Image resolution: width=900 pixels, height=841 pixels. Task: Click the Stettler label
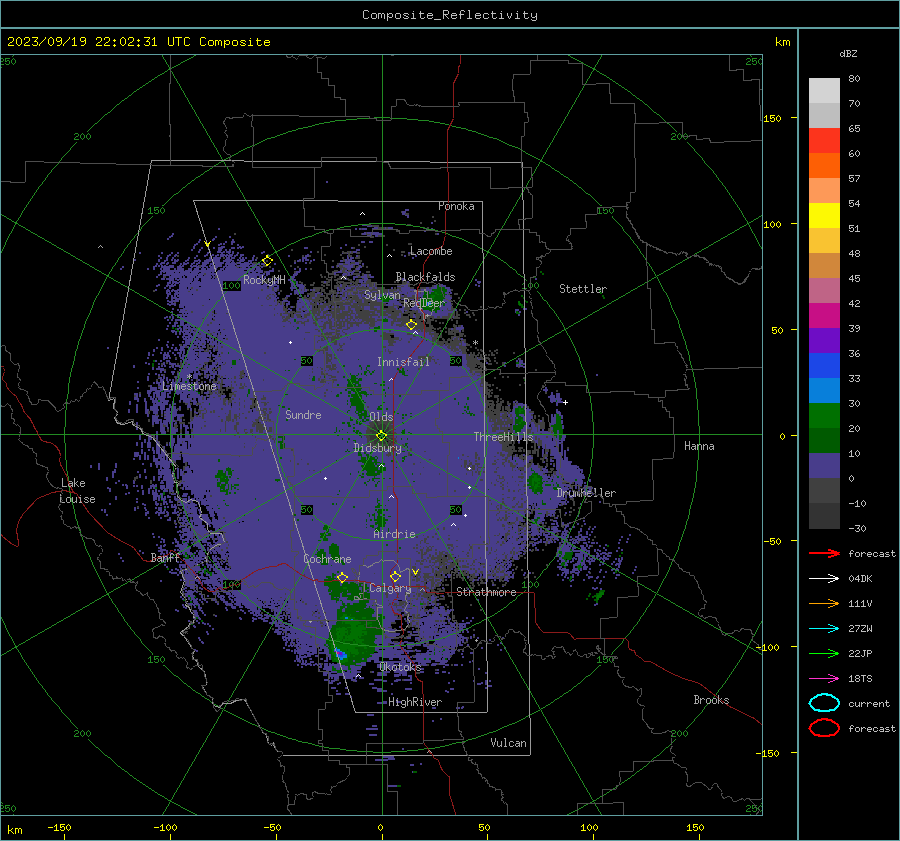pyautogui.click(x=583, y=289)
